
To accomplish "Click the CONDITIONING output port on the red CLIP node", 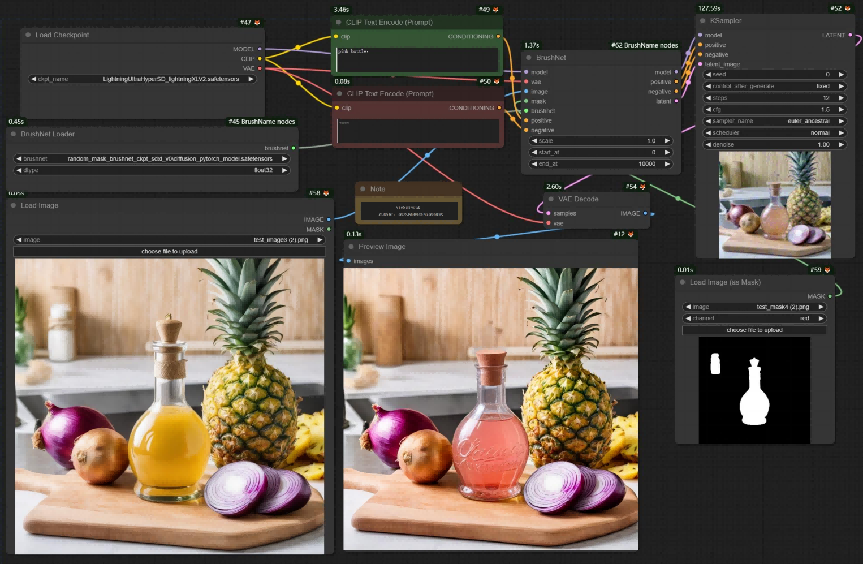I will [x=500, y=108].
